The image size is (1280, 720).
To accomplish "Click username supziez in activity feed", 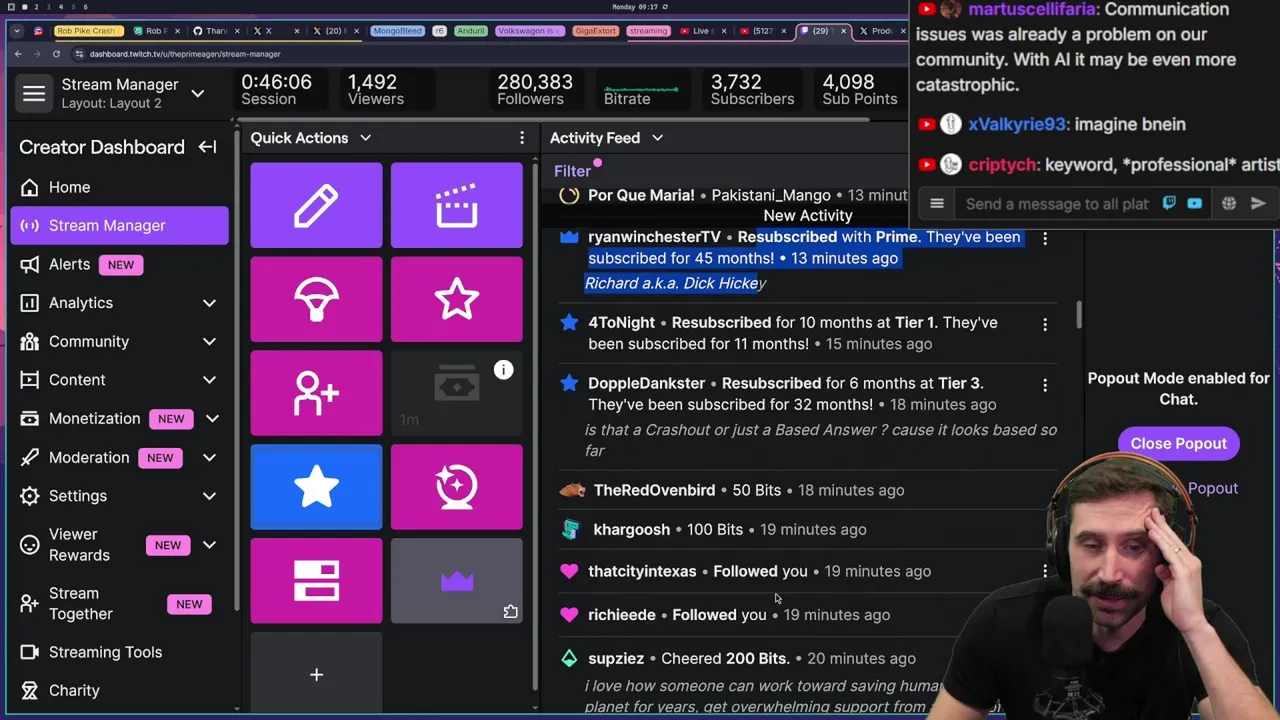I will (x=616, y=658).
